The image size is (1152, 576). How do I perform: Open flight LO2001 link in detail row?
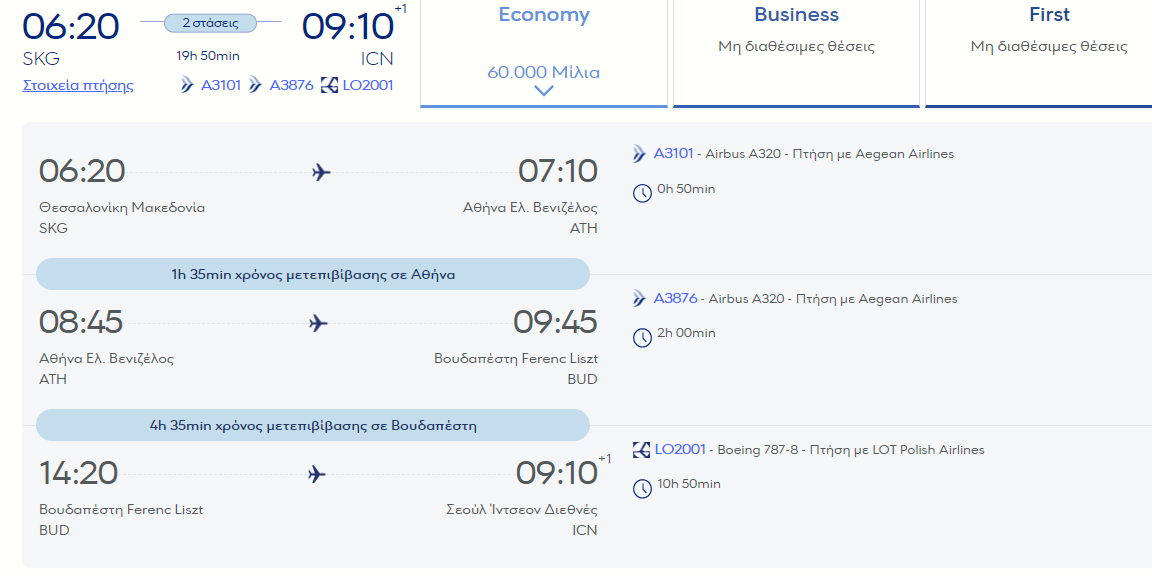680,450
